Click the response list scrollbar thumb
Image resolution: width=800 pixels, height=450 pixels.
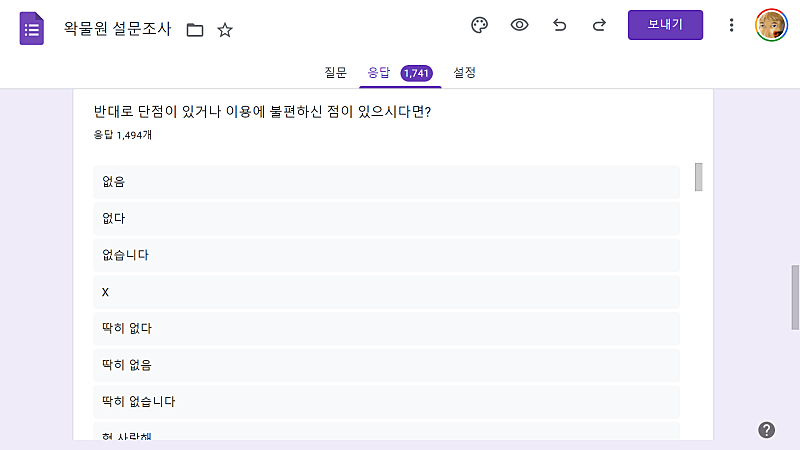click(698, 177)
